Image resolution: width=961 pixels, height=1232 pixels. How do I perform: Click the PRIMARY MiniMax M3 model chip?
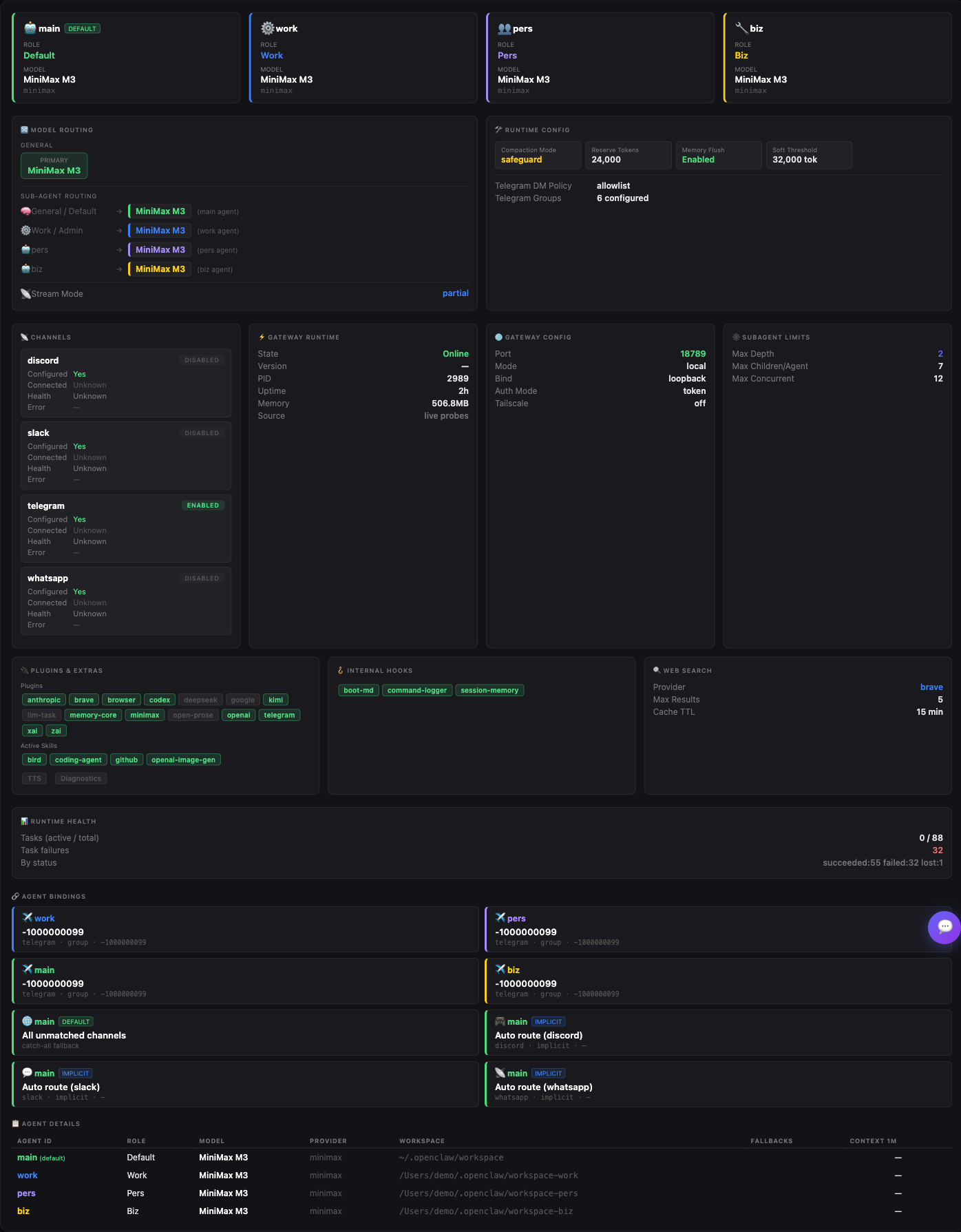coord(54,166)
